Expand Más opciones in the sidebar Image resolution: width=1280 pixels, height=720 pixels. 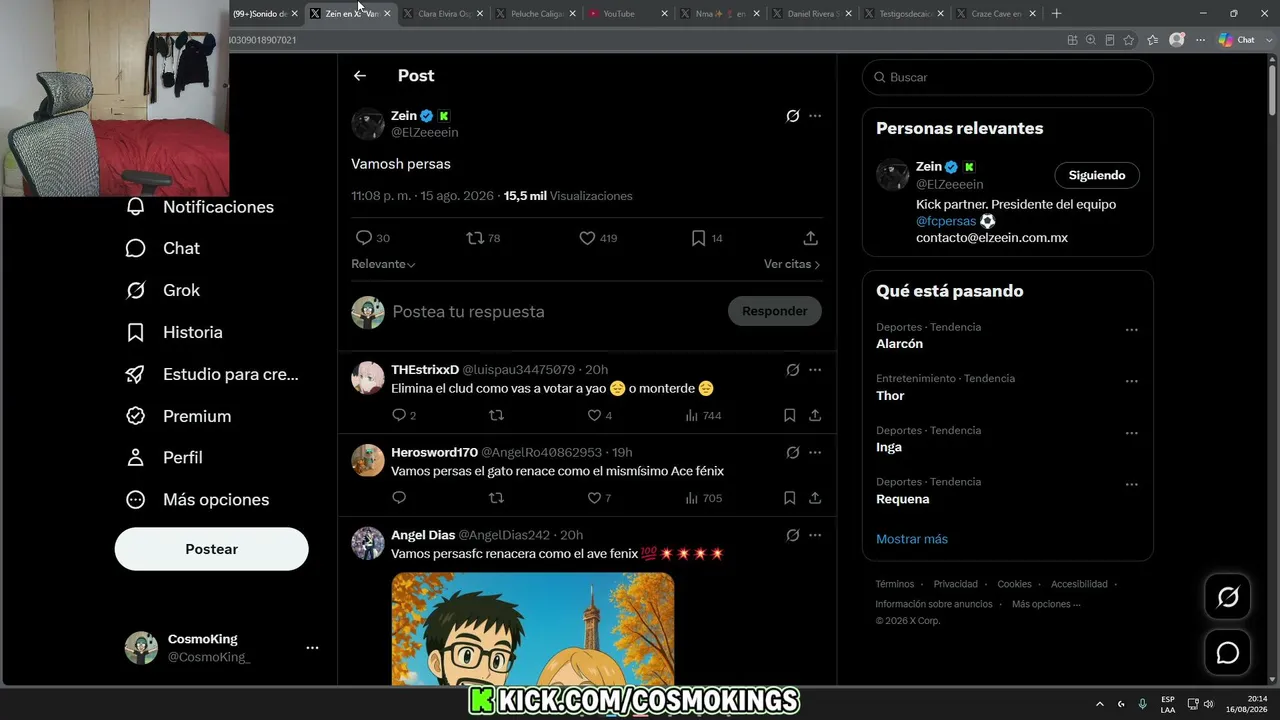point(197,499)
